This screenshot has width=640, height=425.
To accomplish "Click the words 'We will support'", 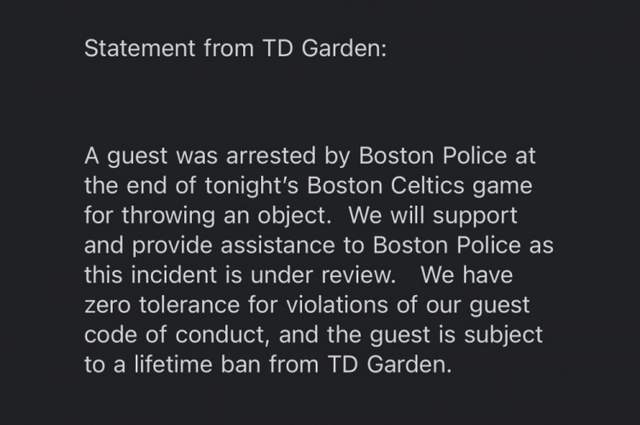I will [x=433, y=216].
